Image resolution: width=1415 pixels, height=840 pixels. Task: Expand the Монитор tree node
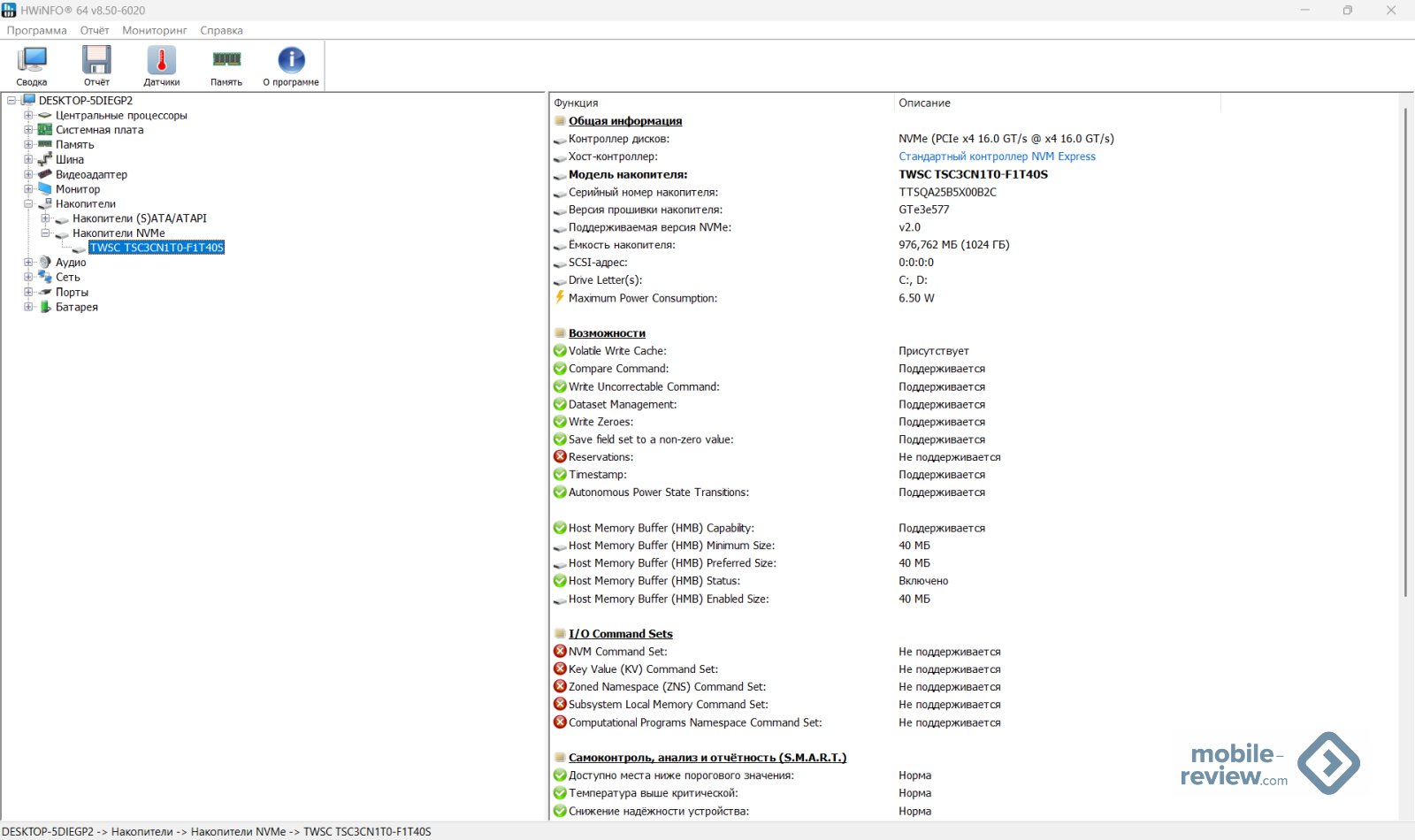(28, 189)
